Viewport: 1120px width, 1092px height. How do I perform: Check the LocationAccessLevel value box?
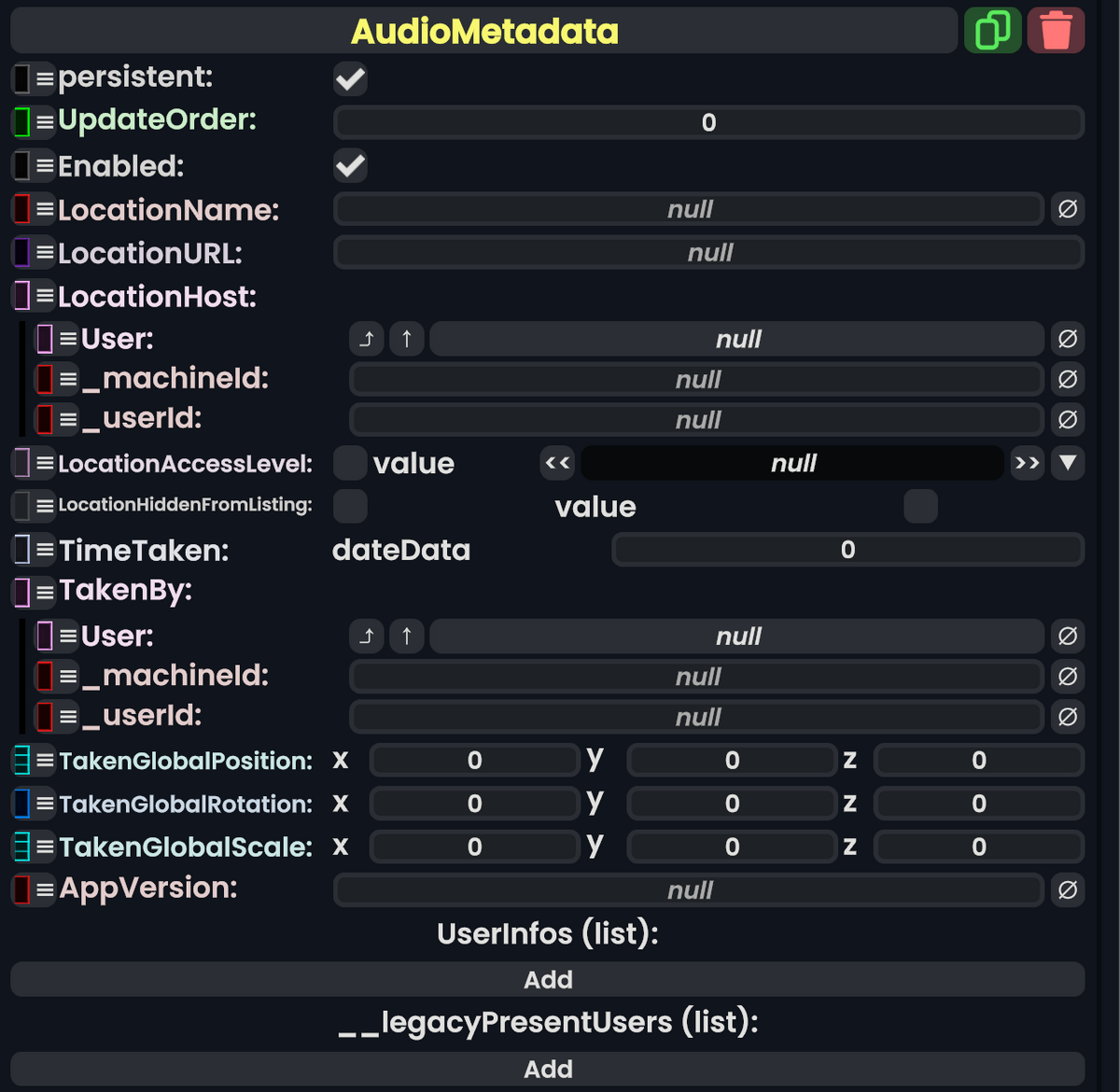point(349,462)
